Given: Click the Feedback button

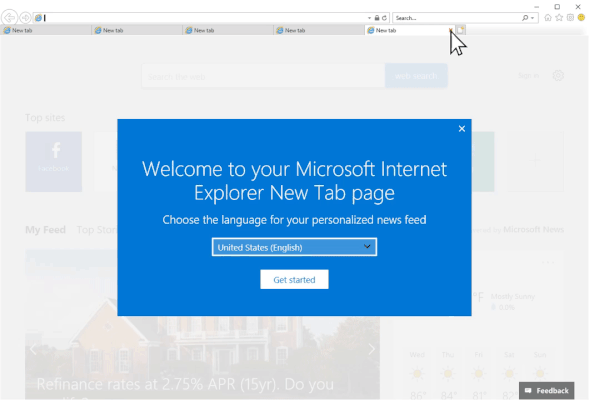Looking at the screenshot, I should click(x=547, y=391).
